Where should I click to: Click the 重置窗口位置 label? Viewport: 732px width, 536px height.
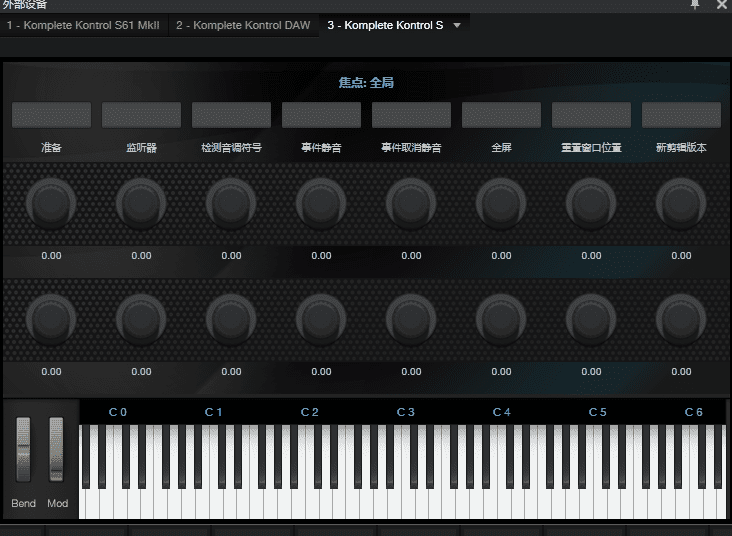[591, 148]
